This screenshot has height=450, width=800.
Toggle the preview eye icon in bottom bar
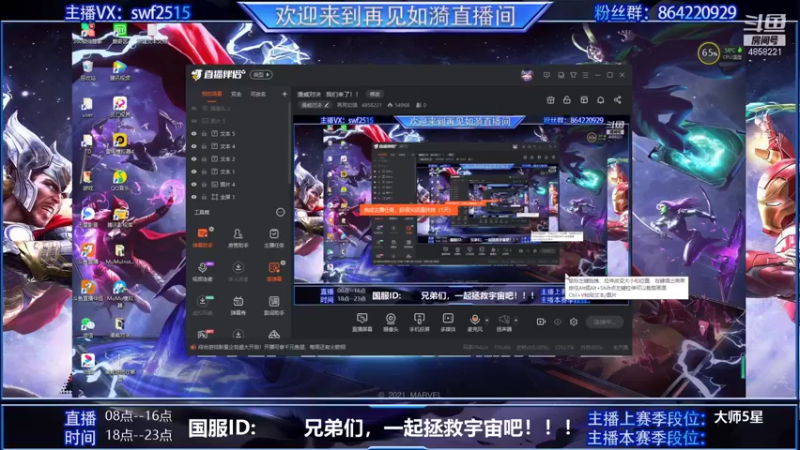coord(558,322)
